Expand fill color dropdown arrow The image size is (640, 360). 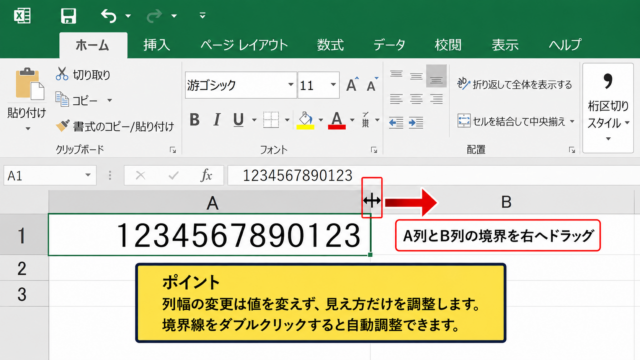[x=320, y=120]
